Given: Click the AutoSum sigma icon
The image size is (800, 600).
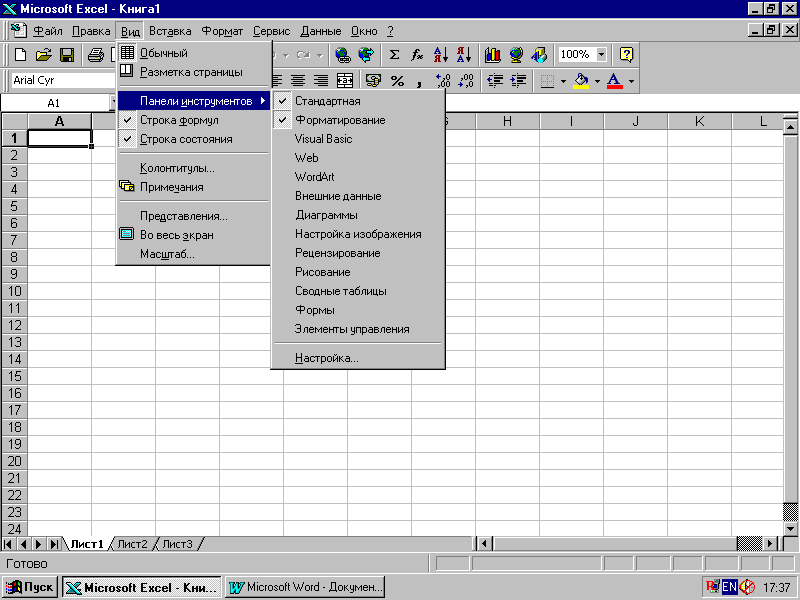Looking at the screenshot, I should (x=394, y=55).
